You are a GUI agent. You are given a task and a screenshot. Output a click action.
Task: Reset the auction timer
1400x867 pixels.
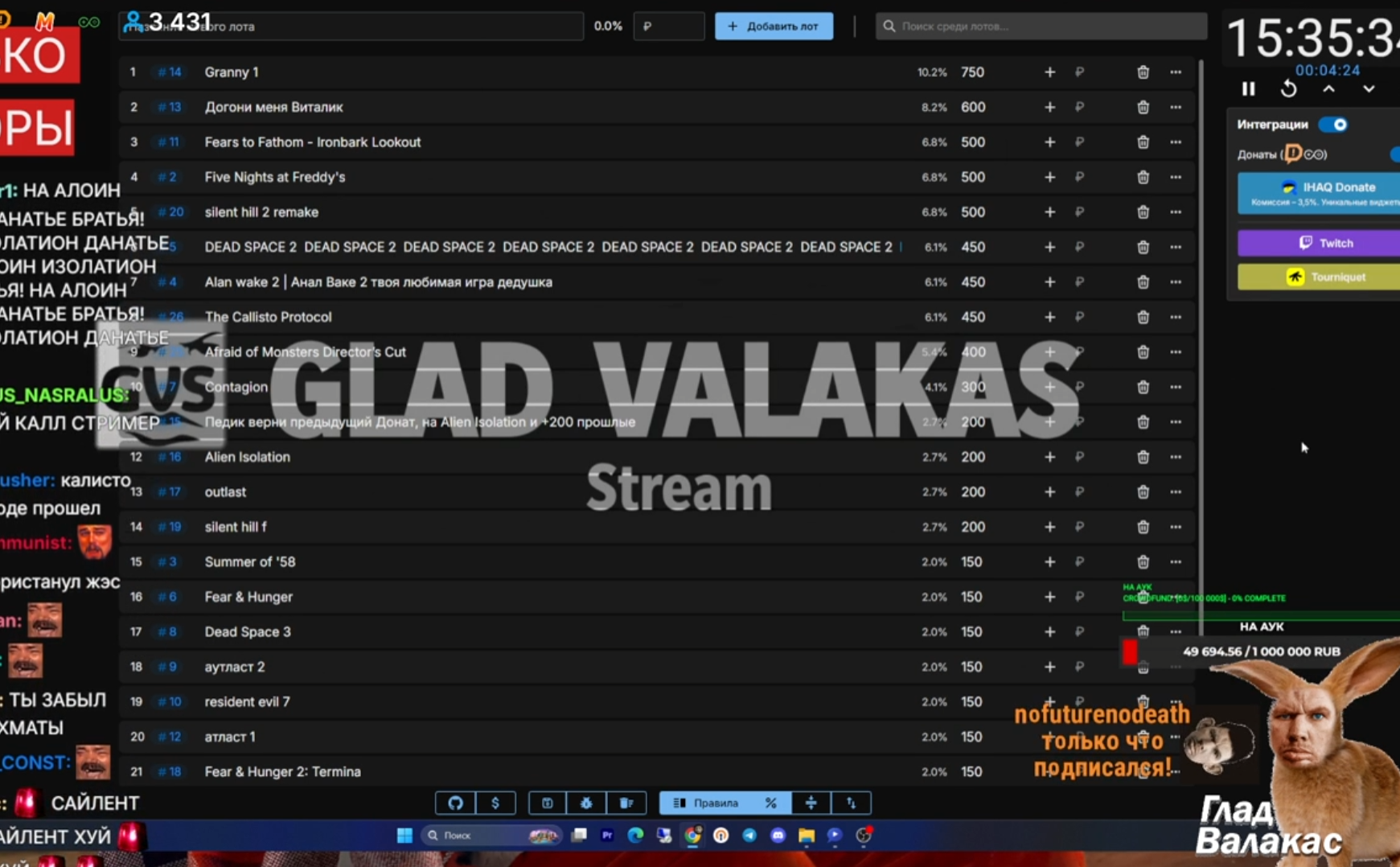click(1288, 88)
